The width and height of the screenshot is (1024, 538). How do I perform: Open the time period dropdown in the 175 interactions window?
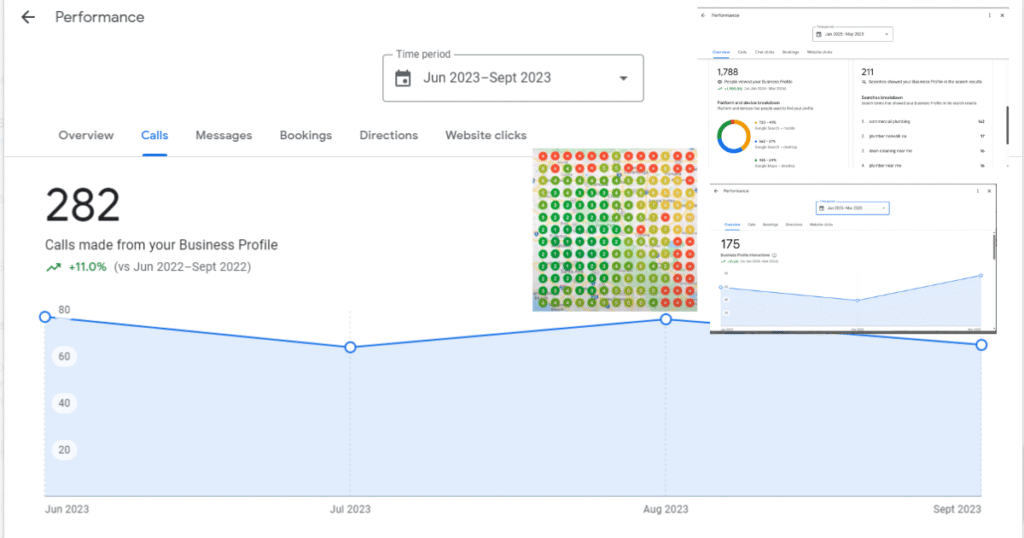pos(852,207)
